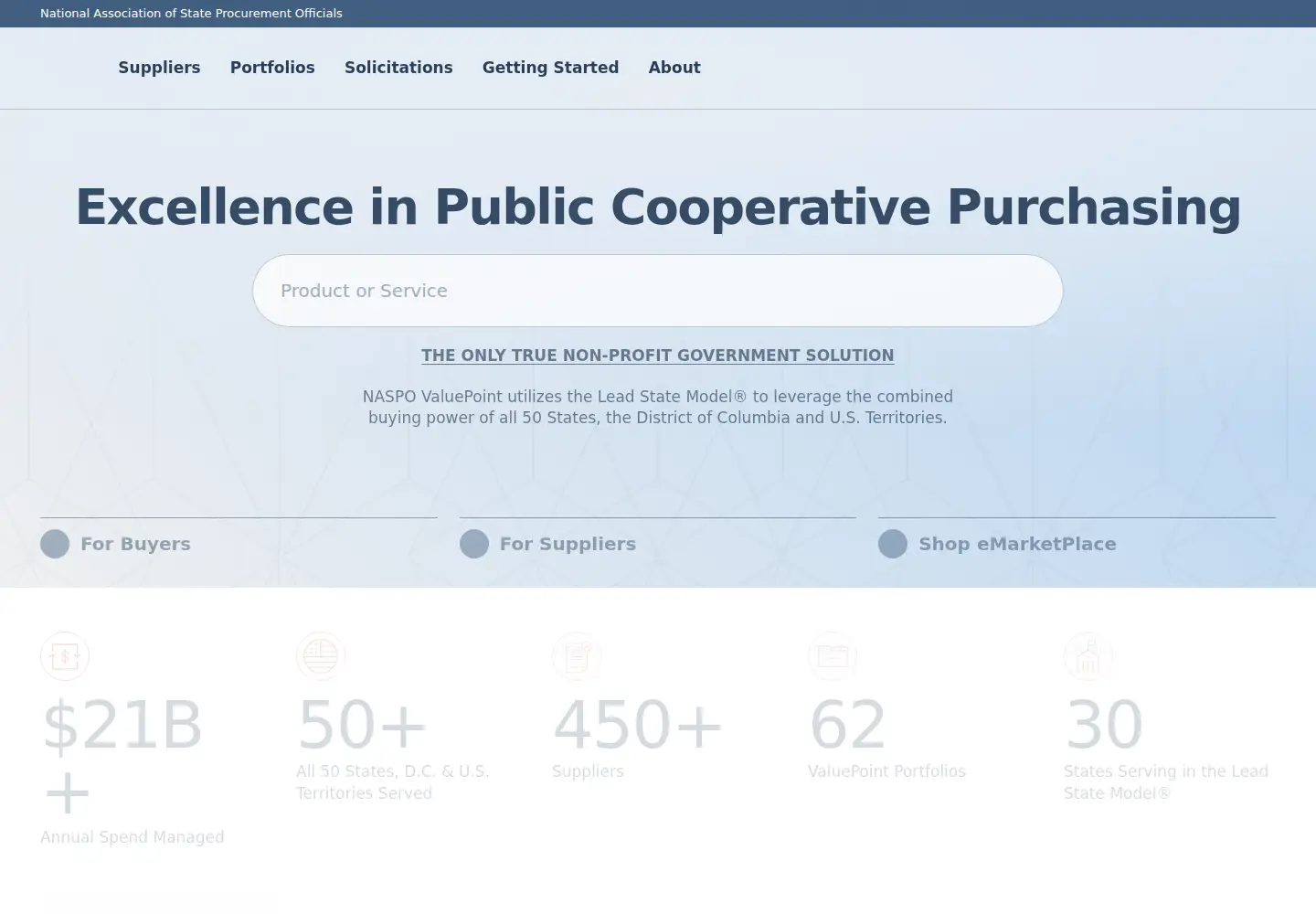Click the flag icon above 50+
This screenshot has width=1316, height=914.
[321, 656]
